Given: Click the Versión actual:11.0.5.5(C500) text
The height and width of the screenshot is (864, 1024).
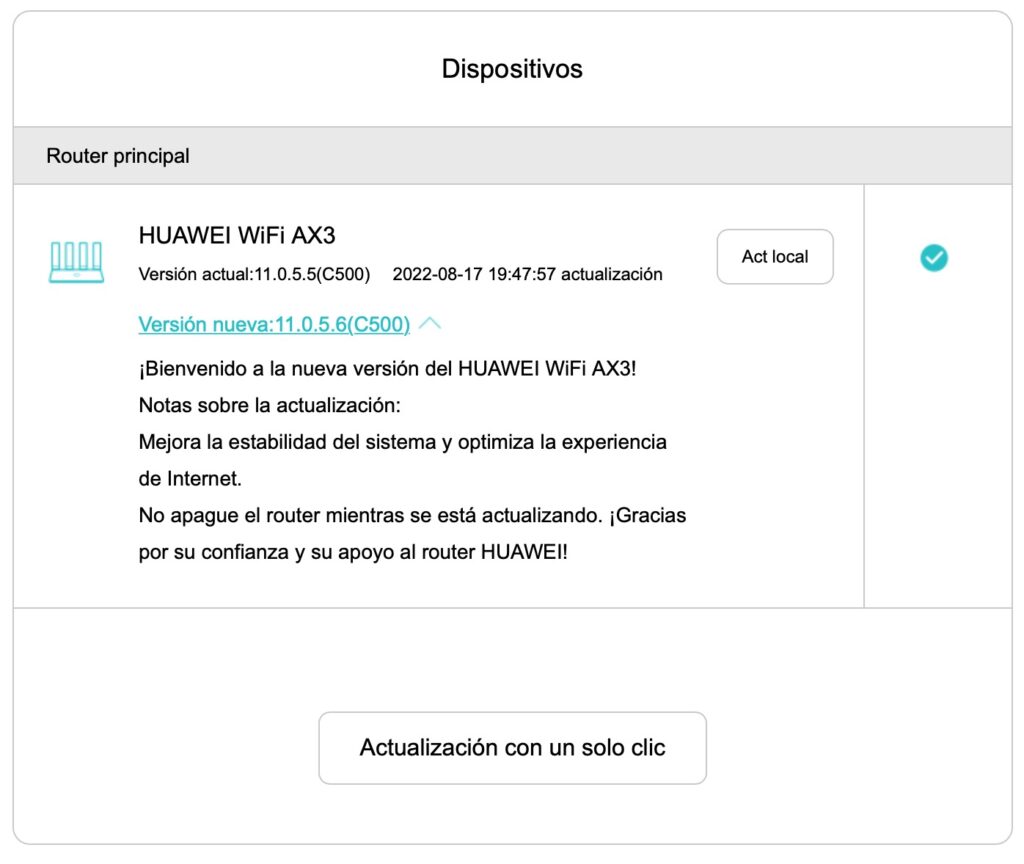Looking at the screenshot, I should tap(254, 274).
